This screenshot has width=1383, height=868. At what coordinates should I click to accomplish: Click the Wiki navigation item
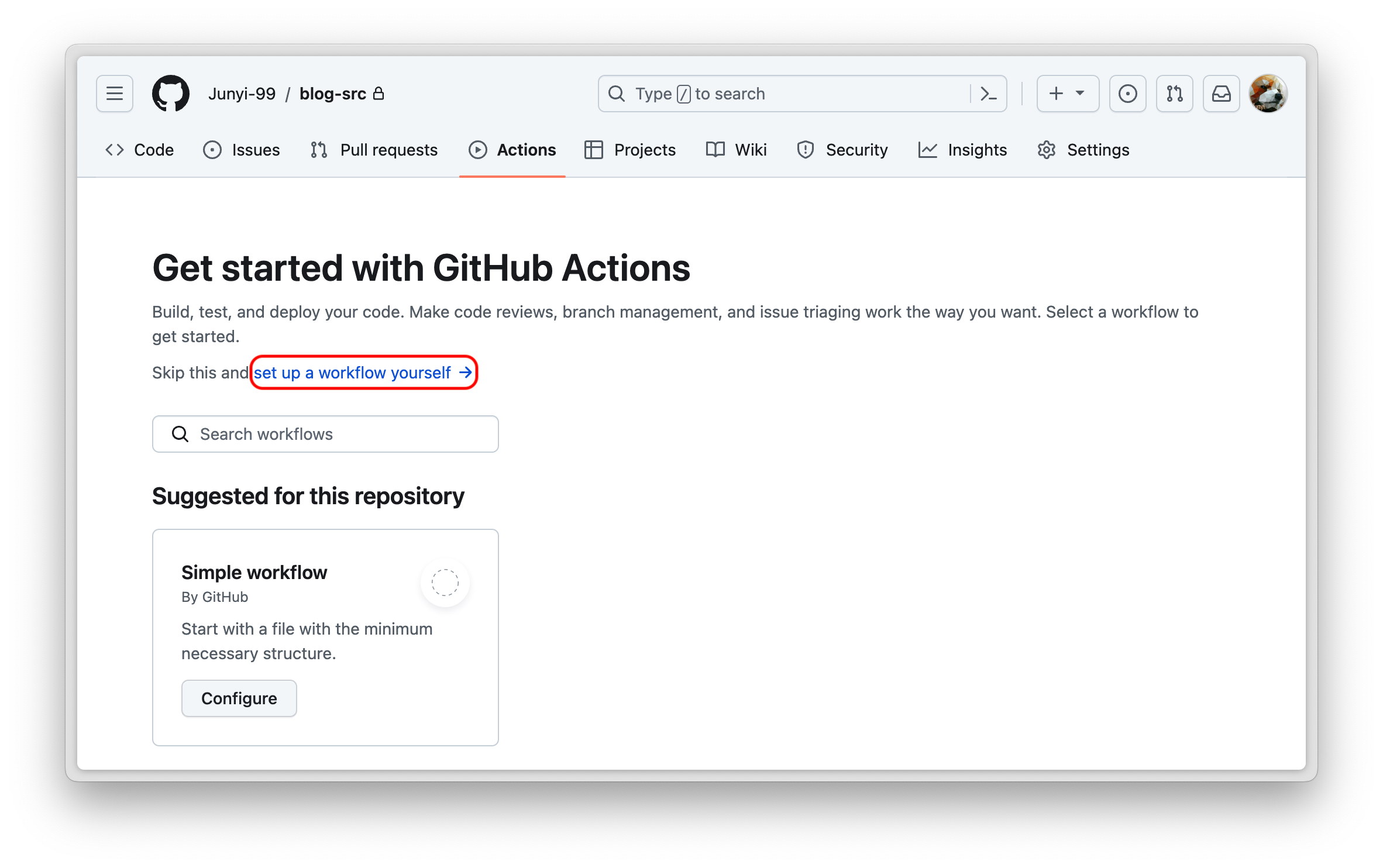click(x=750, y=150)
